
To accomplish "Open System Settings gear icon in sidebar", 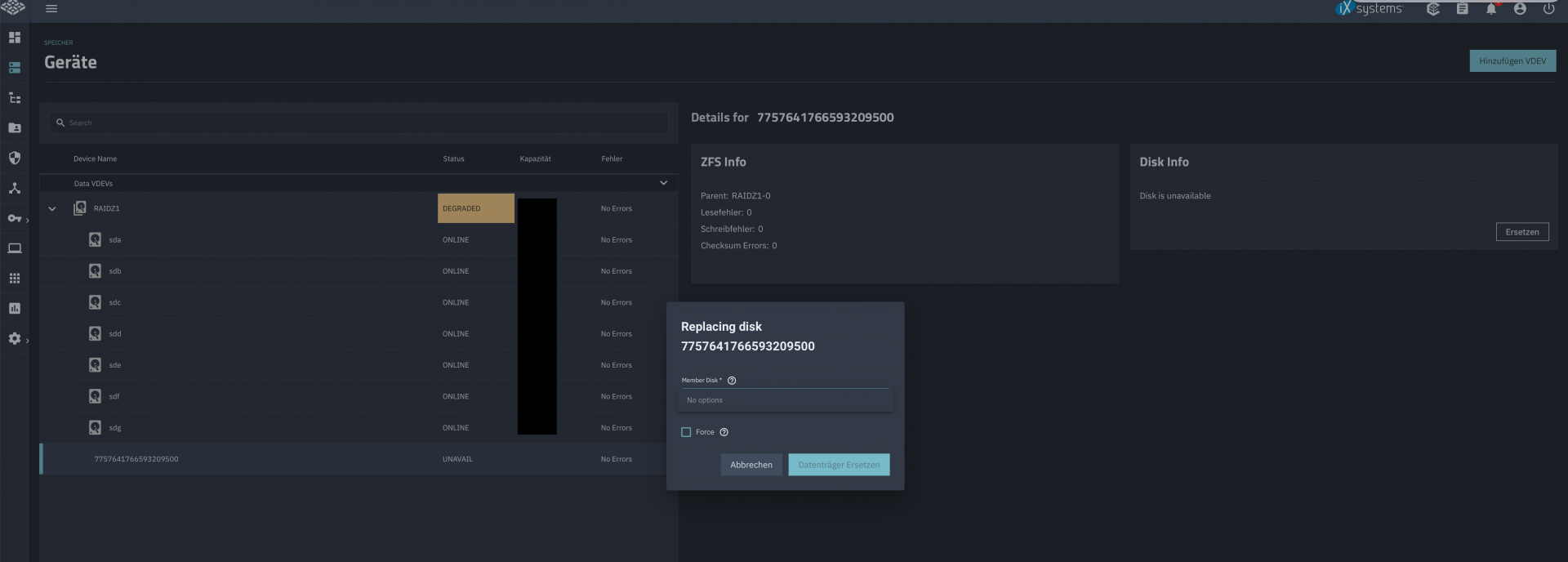I will (15, 338).
